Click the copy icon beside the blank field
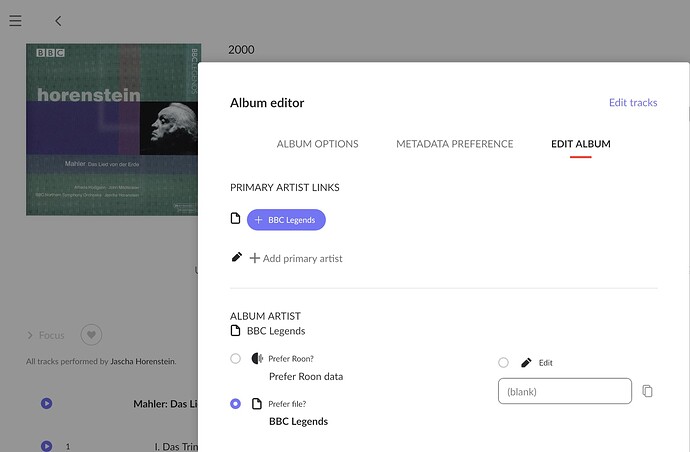 coord(647,391)
